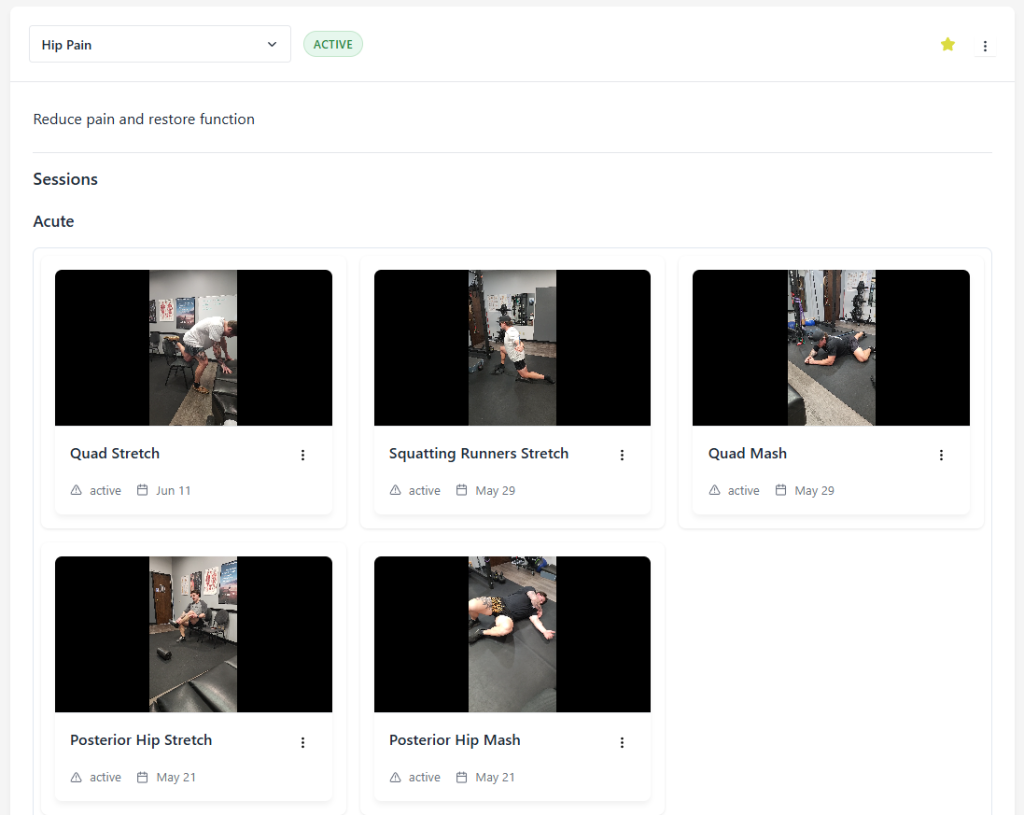Open the Hip Pain program dropdown
The height and width of the screenshot is (815, 1024).
click(x=160, y=44)
